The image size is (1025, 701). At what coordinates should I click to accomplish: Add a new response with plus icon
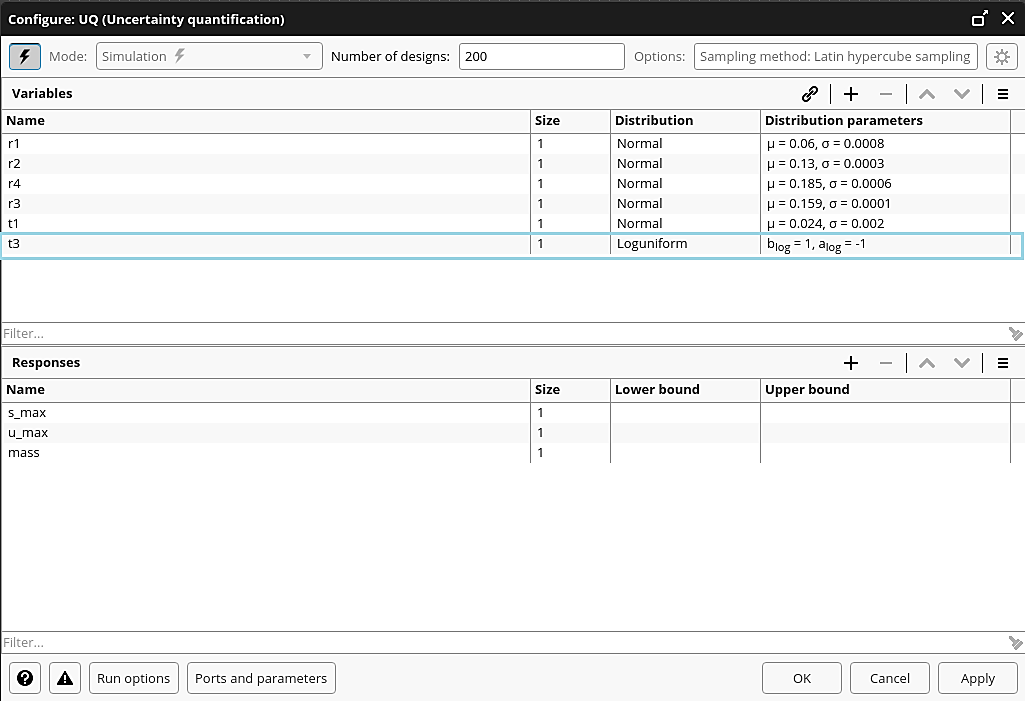tap(850, 363)
